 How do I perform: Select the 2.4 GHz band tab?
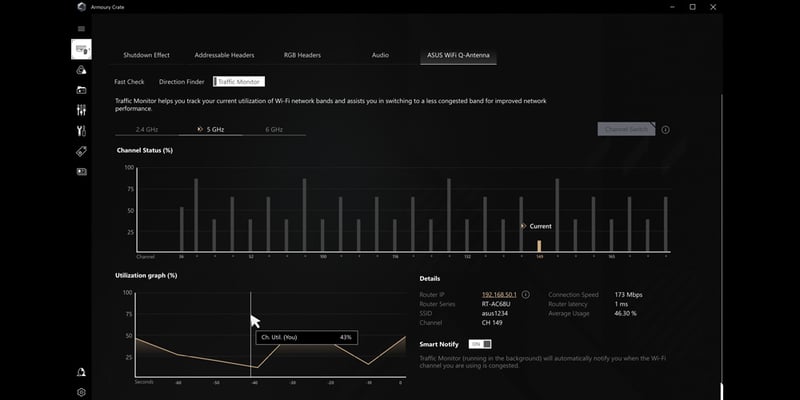(147, 130)
